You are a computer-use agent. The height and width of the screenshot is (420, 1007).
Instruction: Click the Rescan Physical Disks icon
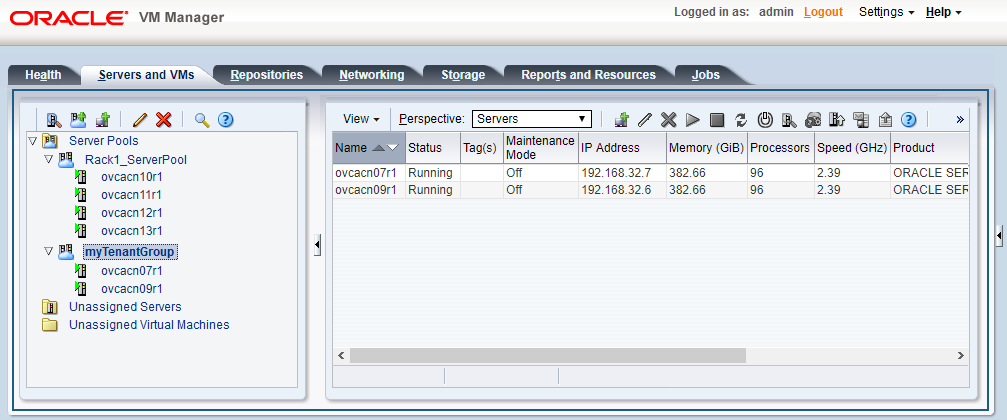click(x=813, y=119)
